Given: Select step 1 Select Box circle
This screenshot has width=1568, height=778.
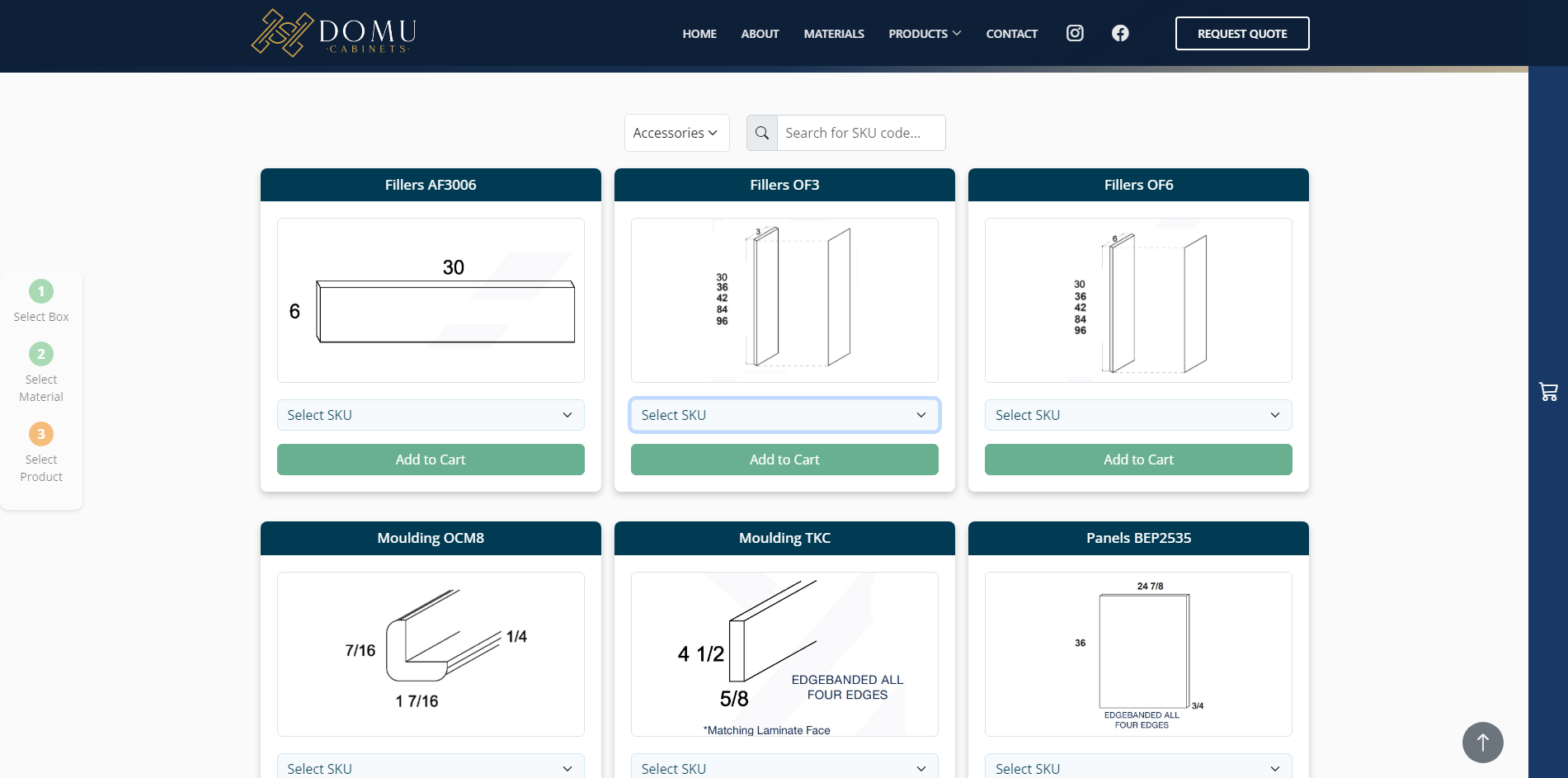Looking at the screenshot, I should coord(41,291).
